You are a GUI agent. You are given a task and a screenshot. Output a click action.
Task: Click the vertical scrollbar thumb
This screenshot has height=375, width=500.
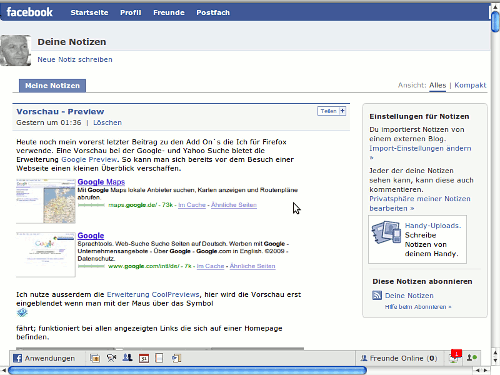(x=495, y=22)
